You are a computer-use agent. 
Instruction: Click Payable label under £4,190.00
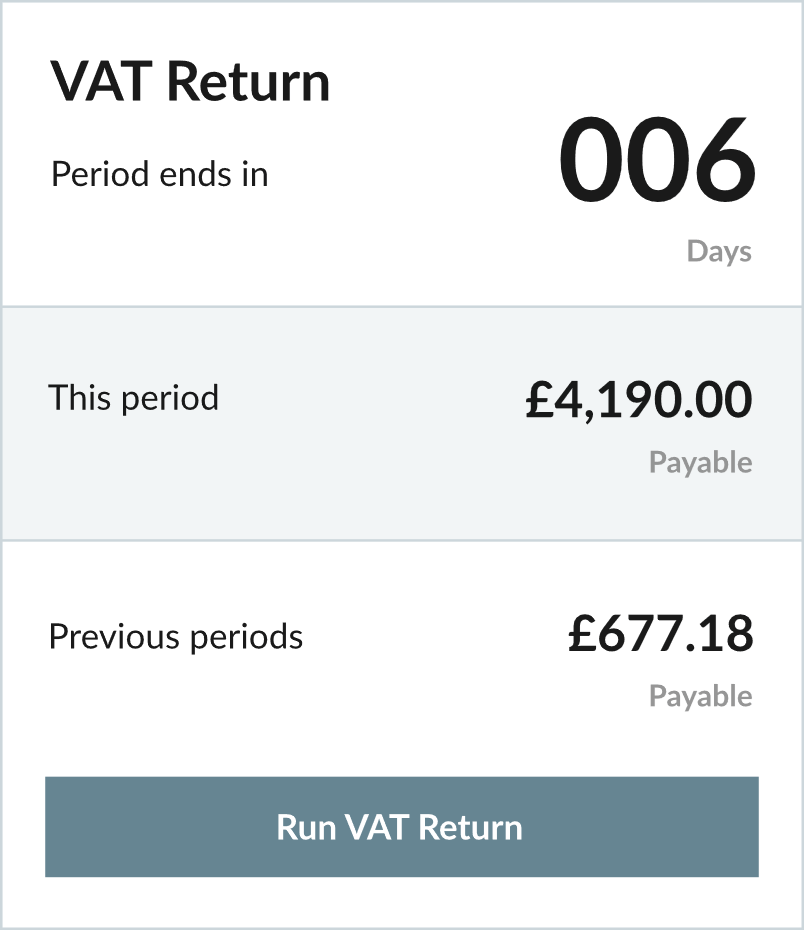tap(701, 463)
